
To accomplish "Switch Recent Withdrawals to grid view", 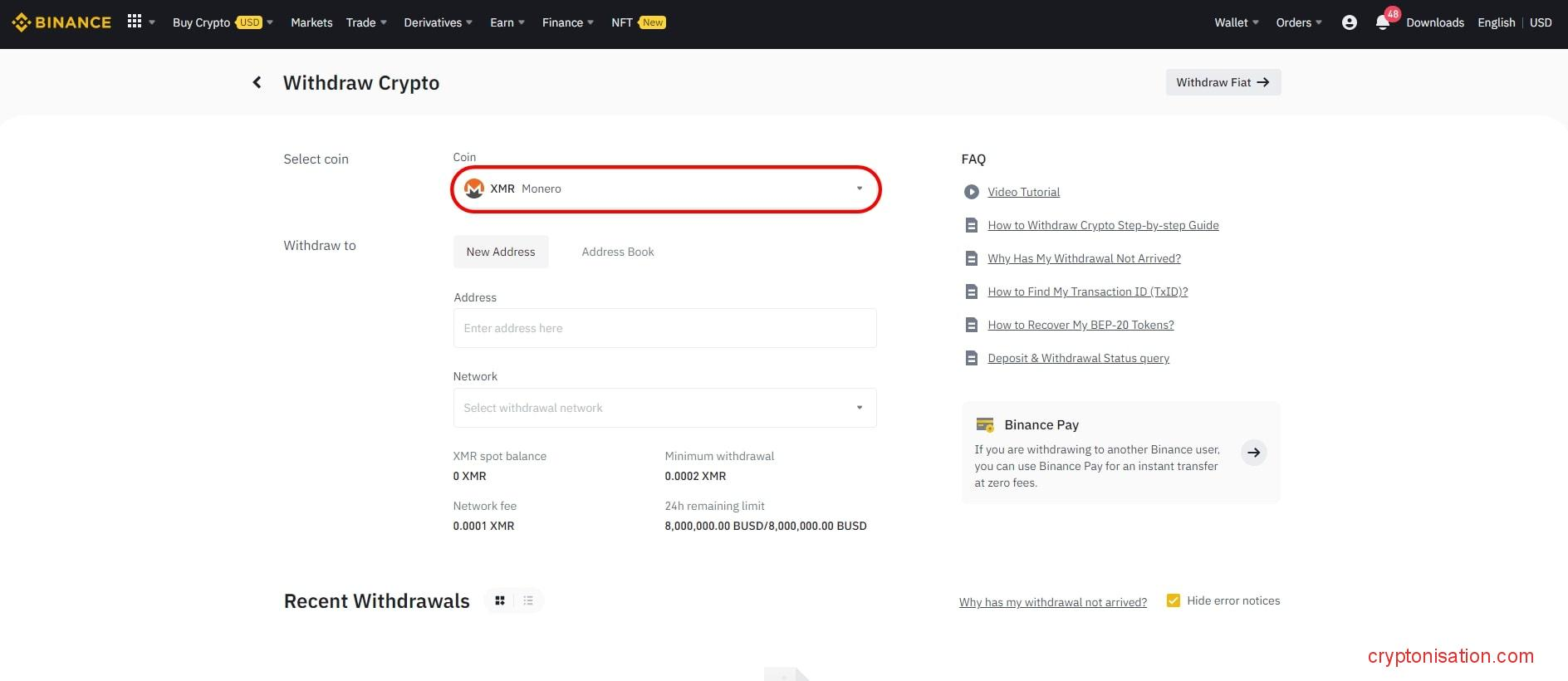I will [x=500, y=600].
